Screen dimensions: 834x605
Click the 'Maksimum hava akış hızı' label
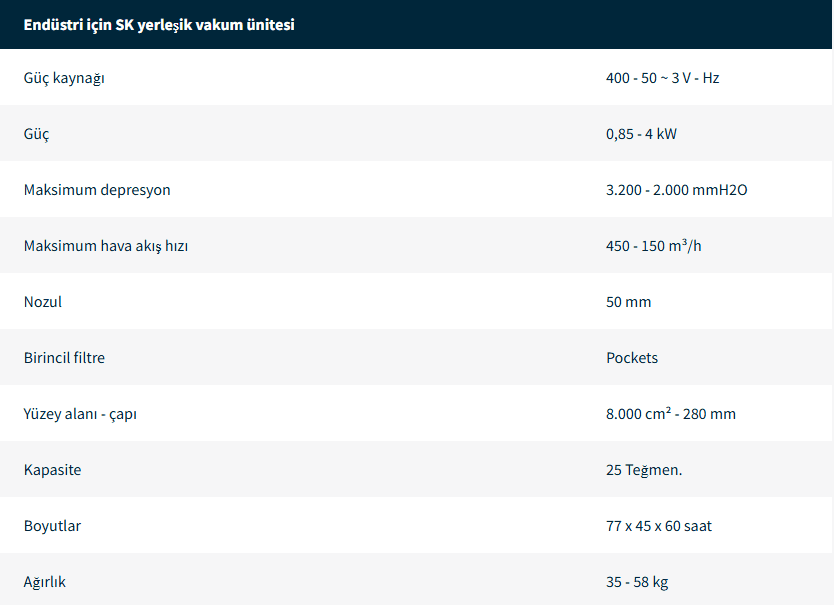tap(106, 246)
